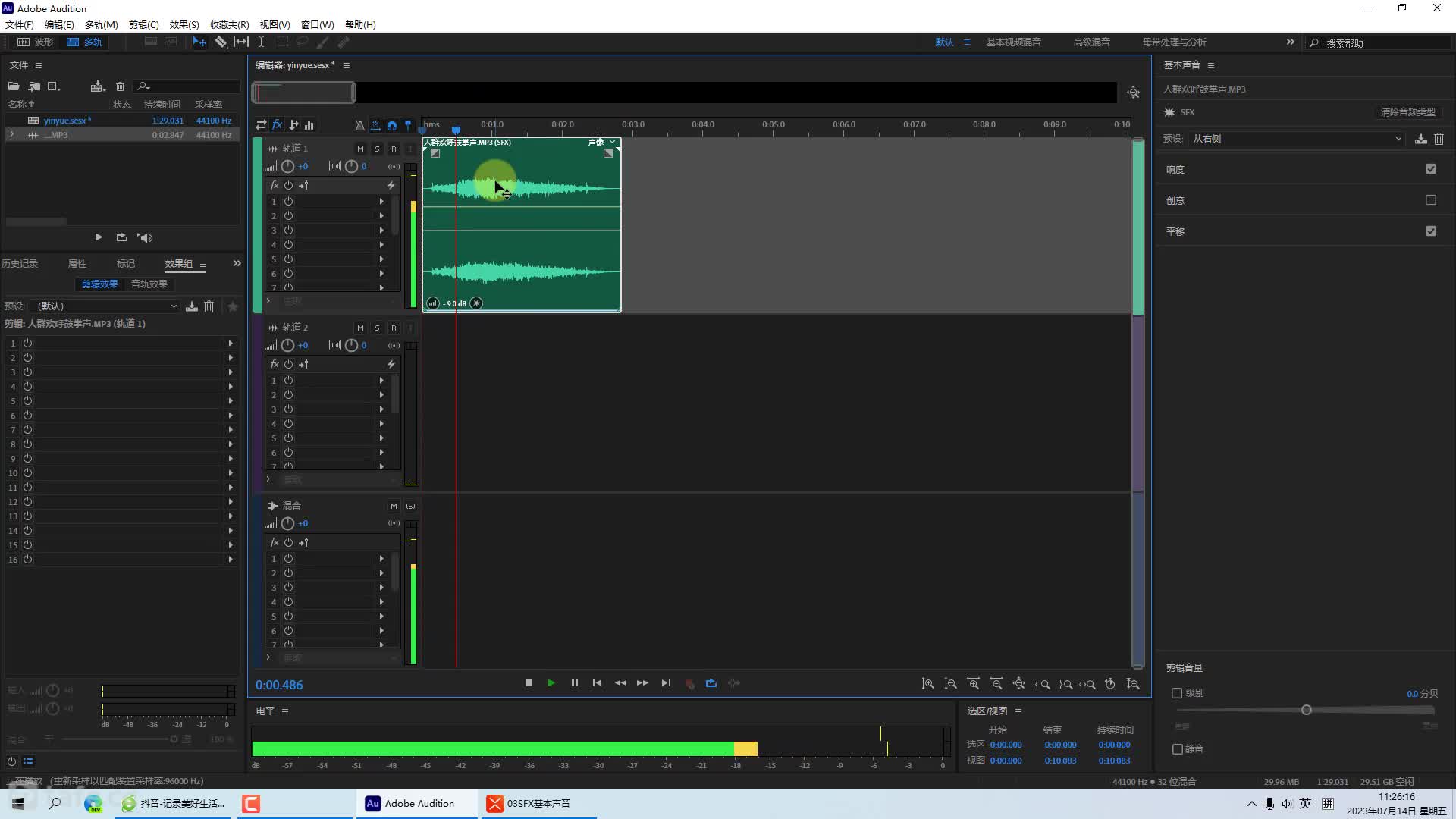The height and width of the screenshot is (819, 1456).
Task: Click Zoom In time icon
Action: point(973,684)
